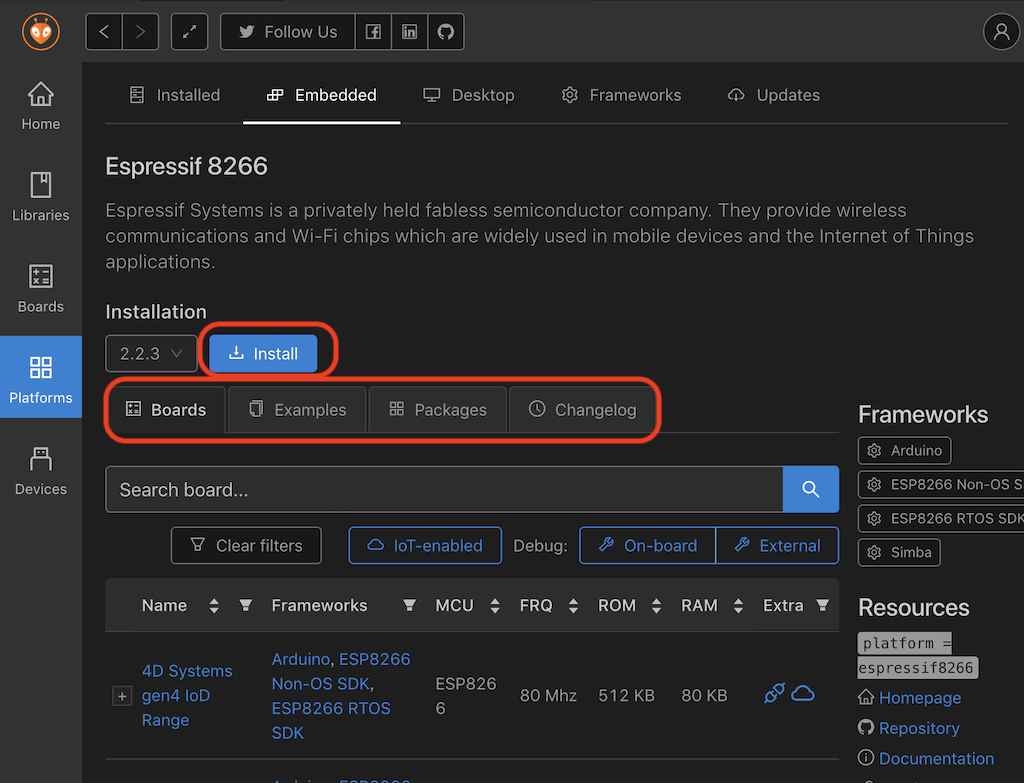This screenshot has width=1024, height=783.
Task: Click the Clear filters button
Action: tap(246, 545)
